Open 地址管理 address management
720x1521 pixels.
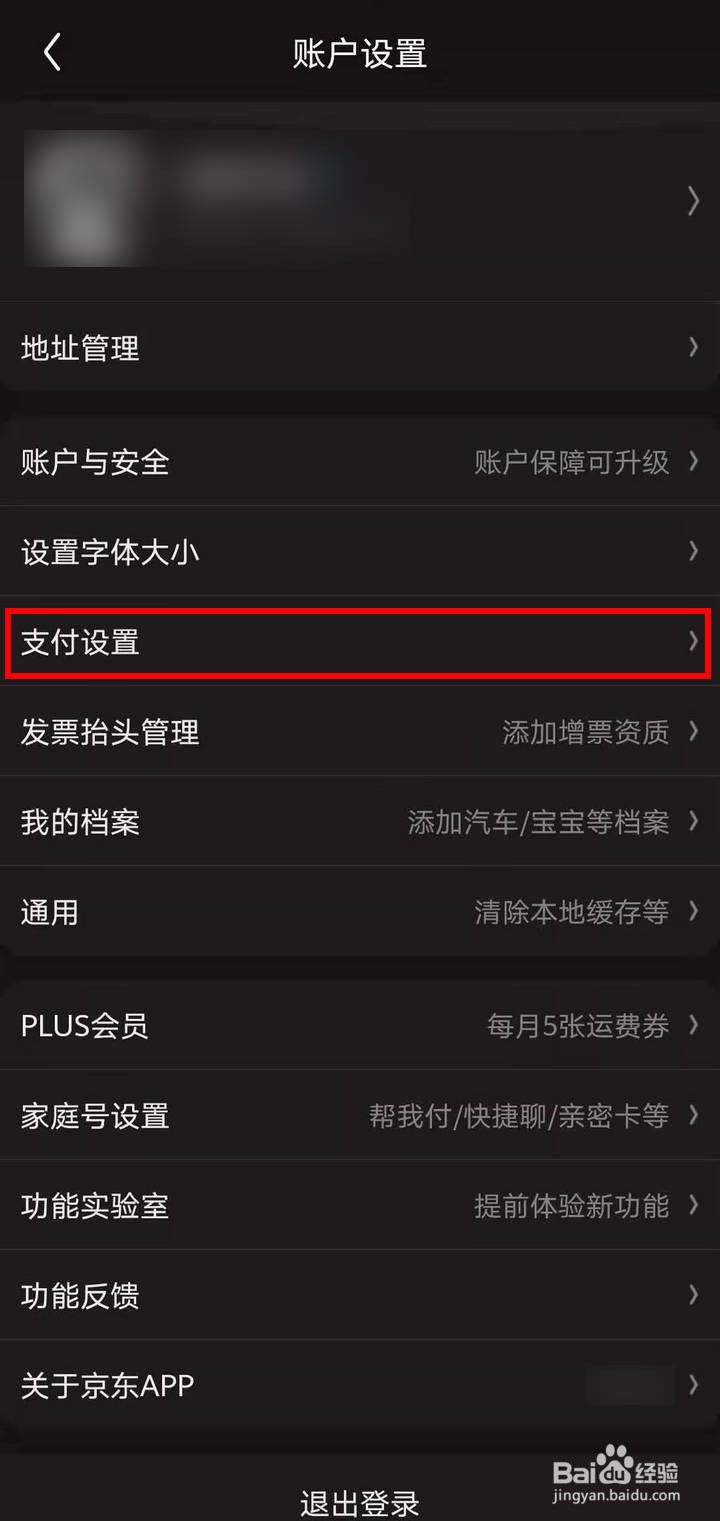pos(360,348)
